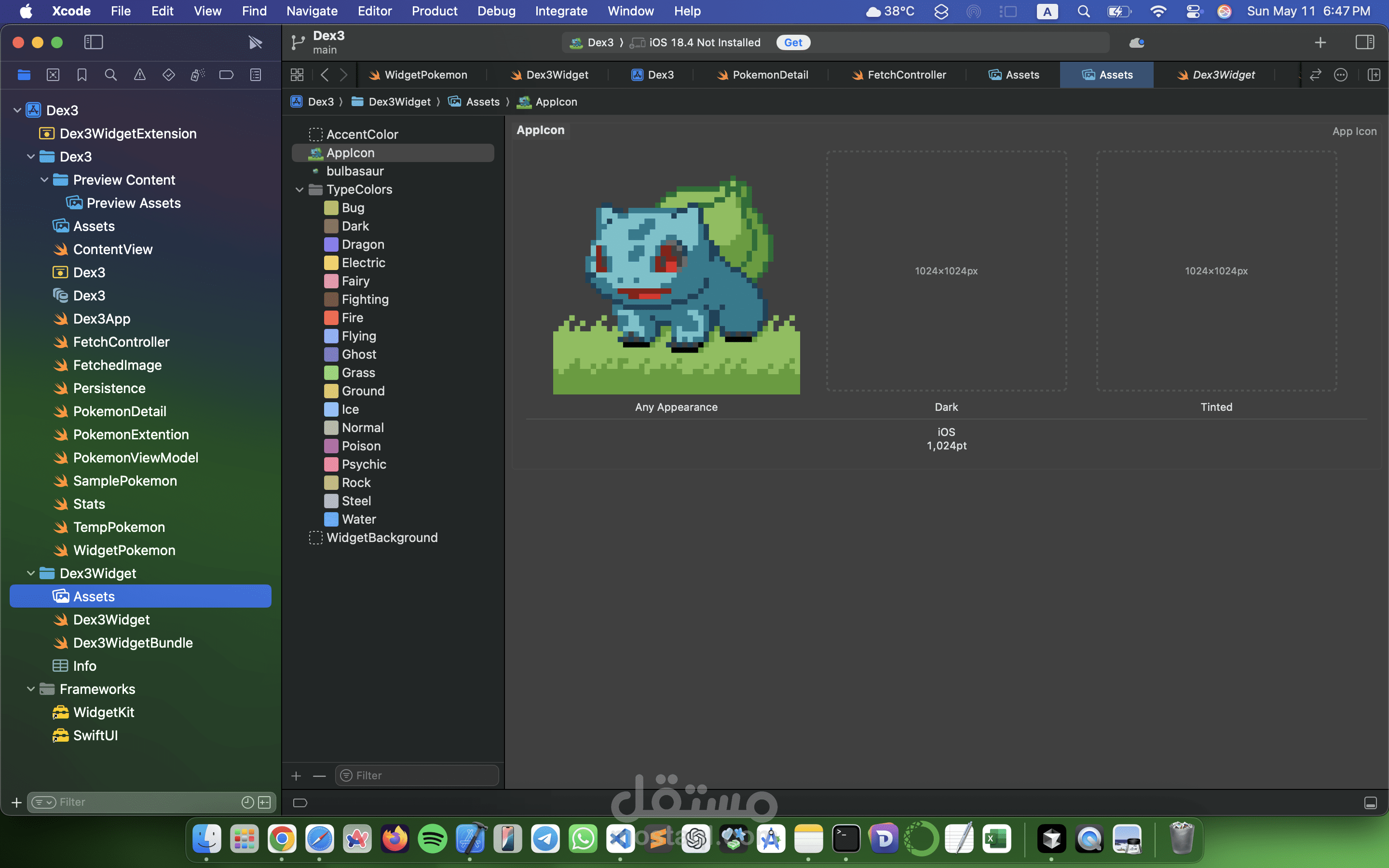Select the bulbasaur image asset
This screenshot has width=1389, height=868.
[354, 171]
